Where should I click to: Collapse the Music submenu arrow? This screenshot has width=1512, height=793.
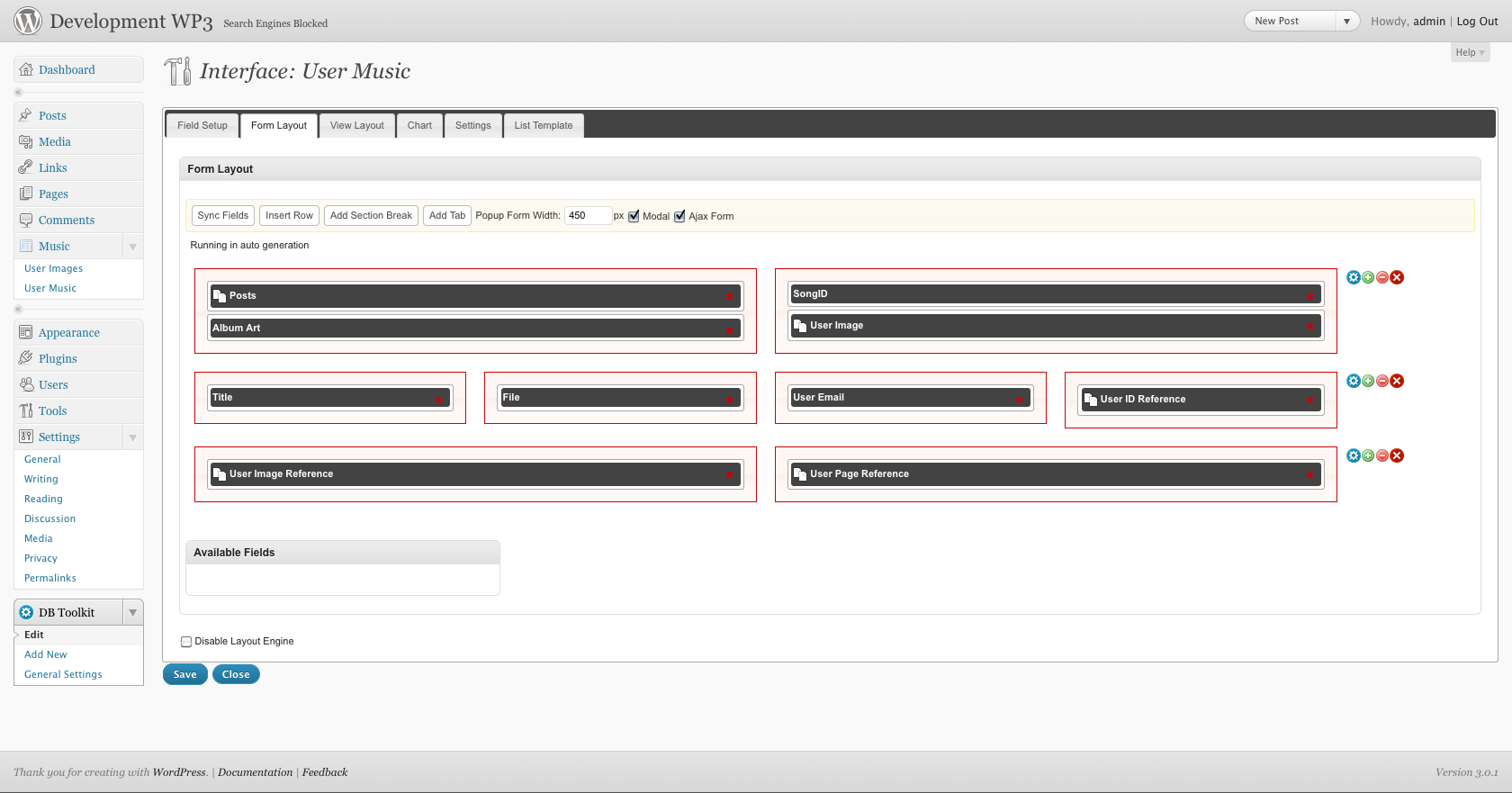tap(133, 247)
